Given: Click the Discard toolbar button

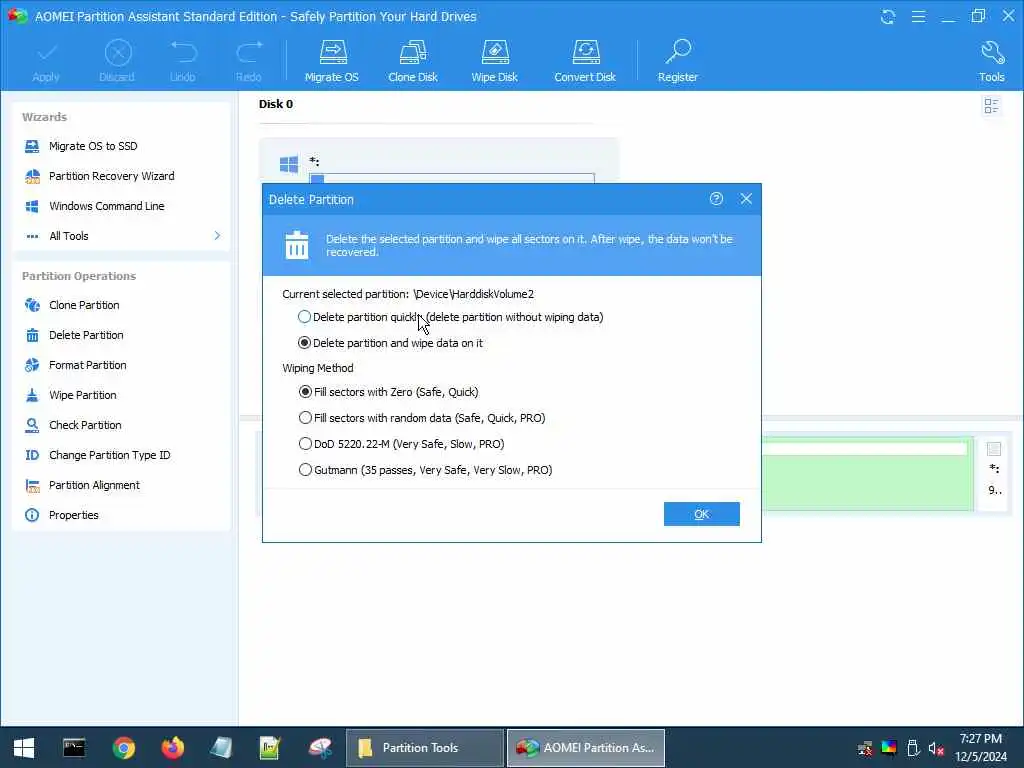Looking at the screenshot, I should tap(117, 61).
